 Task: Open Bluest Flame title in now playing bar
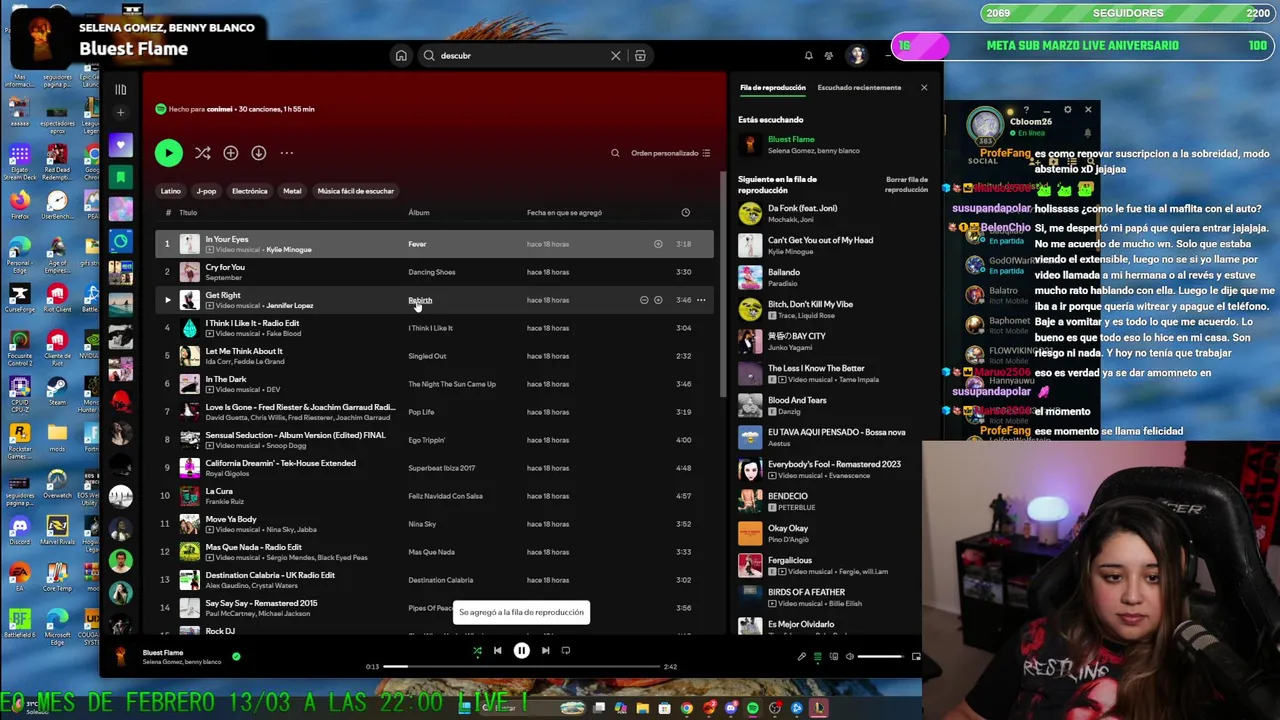(x=163, y=653)
